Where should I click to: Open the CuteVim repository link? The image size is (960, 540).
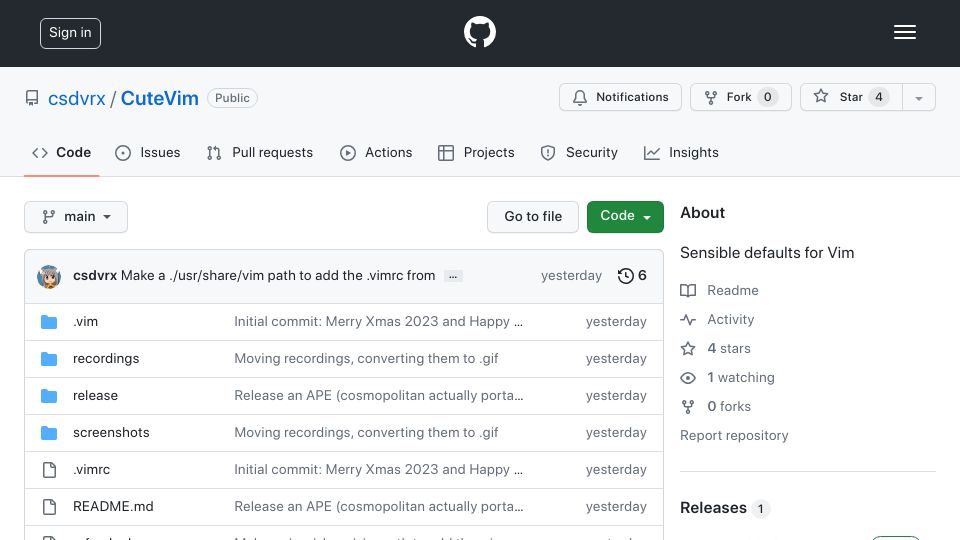(x=159, y=98)
